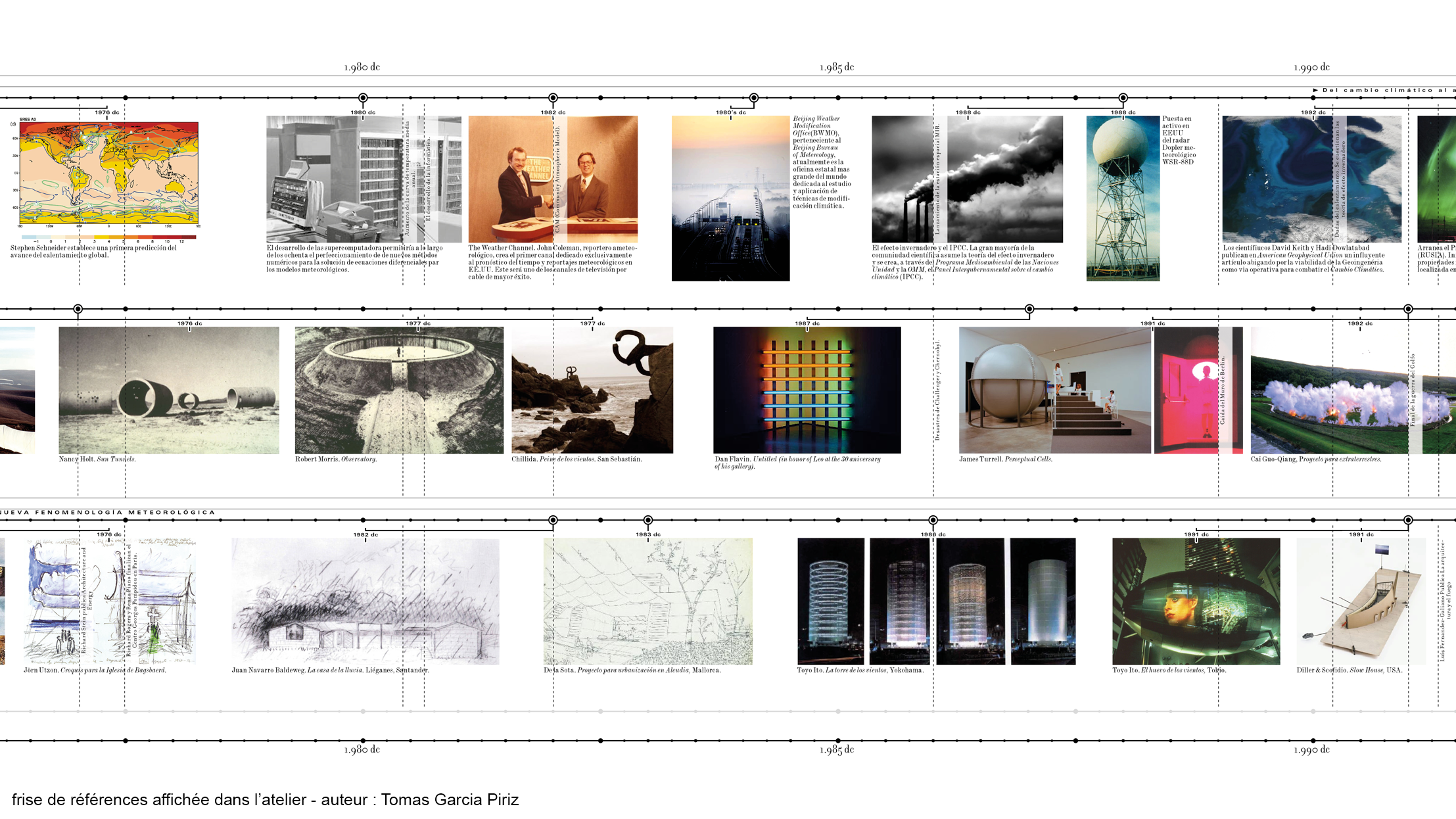
Task: Select The Weather Channel John Coleman paragraph
Action: tap(553, 262)
